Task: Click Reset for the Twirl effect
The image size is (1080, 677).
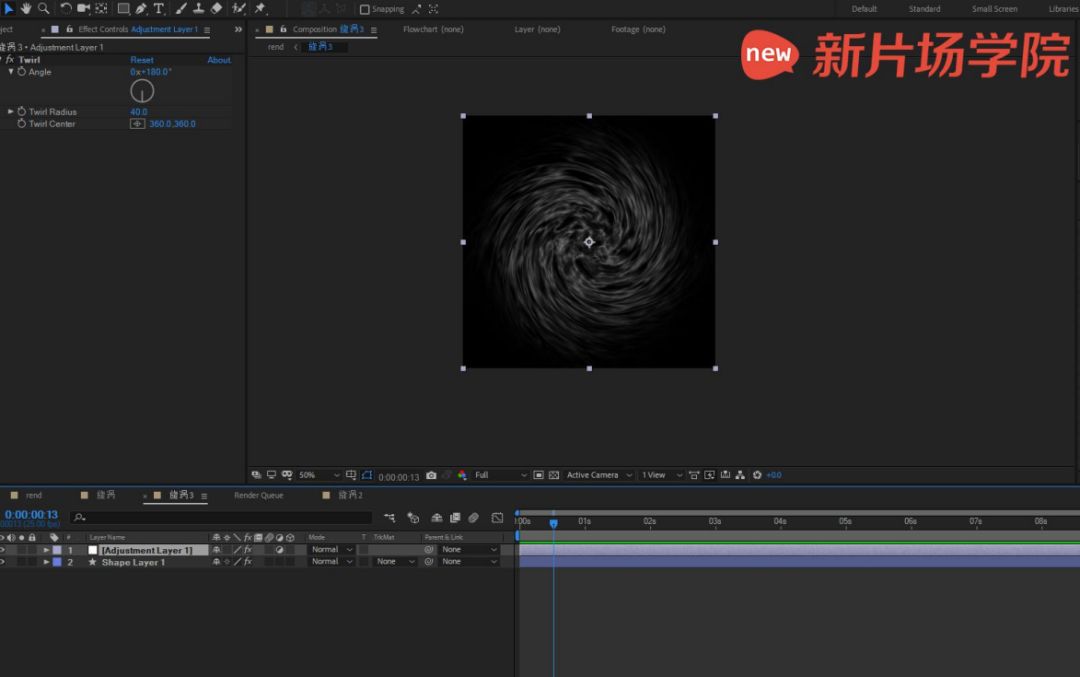Action: (x=142, y=60)
